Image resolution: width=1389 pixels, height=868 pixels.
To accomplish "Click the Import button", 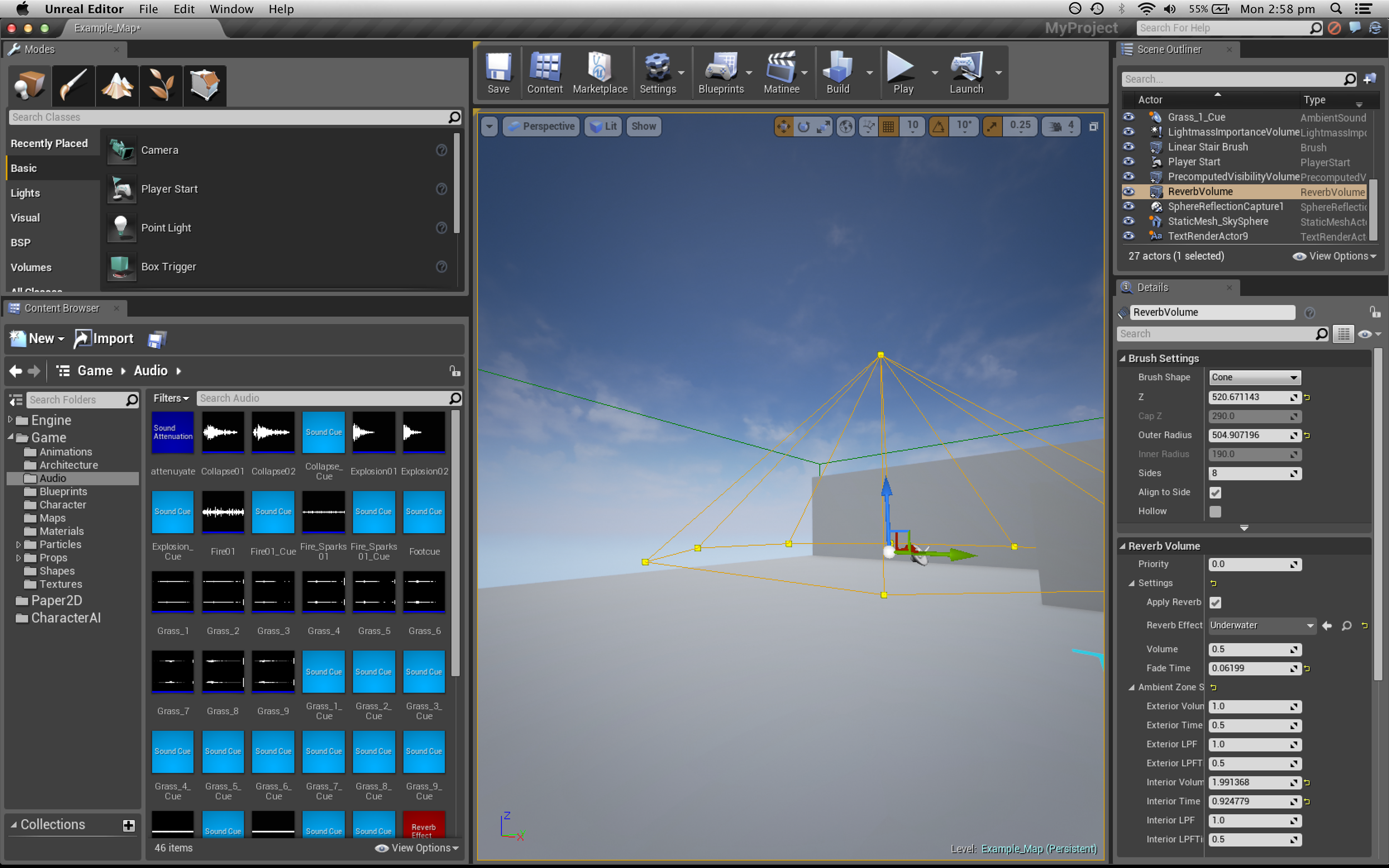I will 104,339.
